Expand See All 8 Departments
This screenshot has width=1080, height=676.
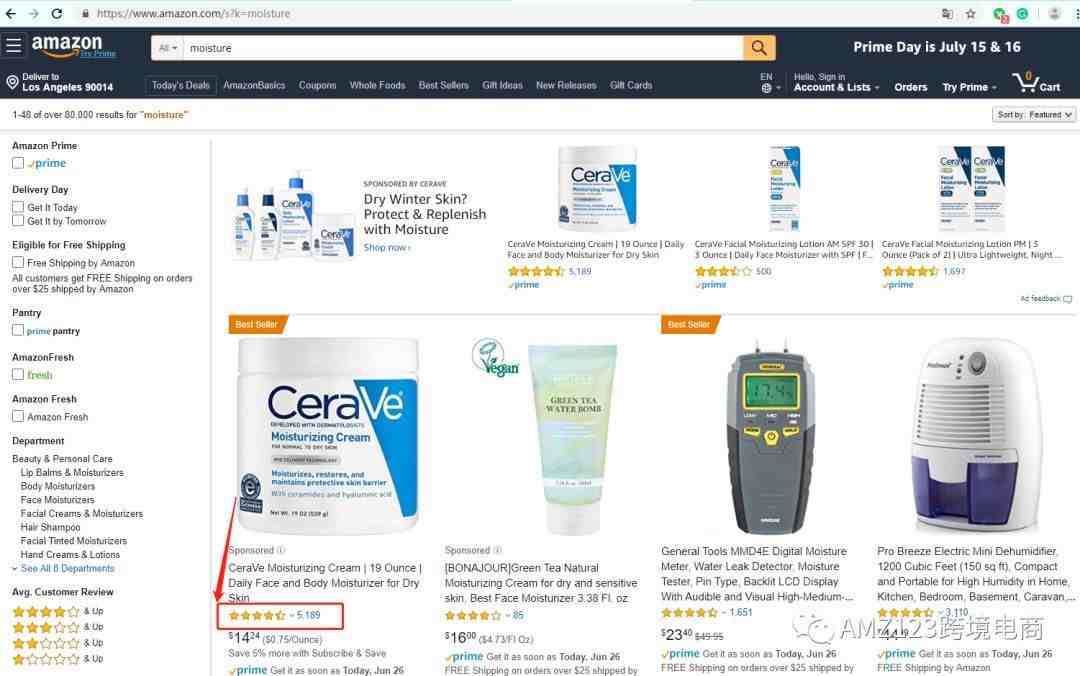coord(68,569)
